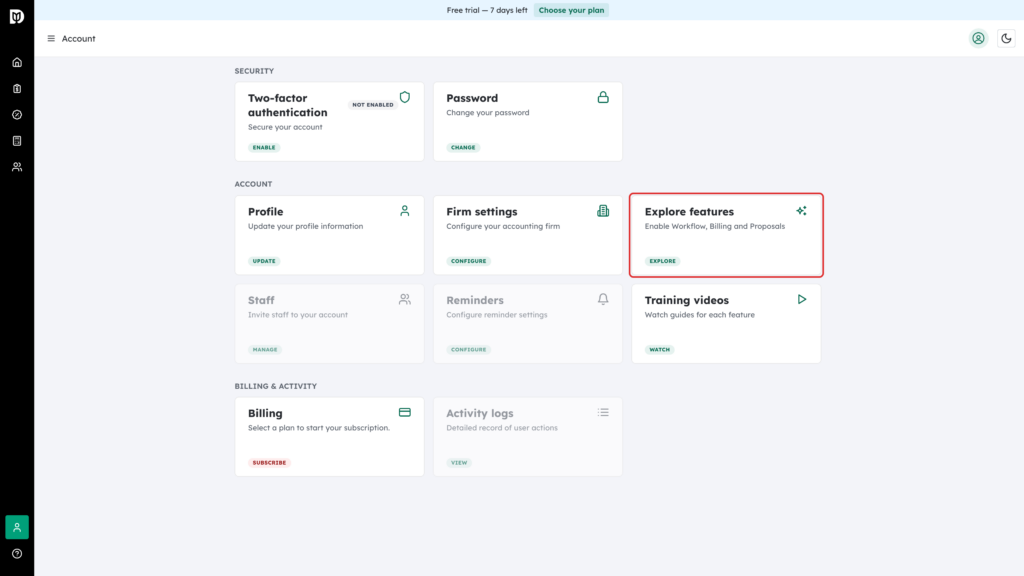
Task: Click the bell icon on the Reminders card
Action: click(x=603, y=299)
